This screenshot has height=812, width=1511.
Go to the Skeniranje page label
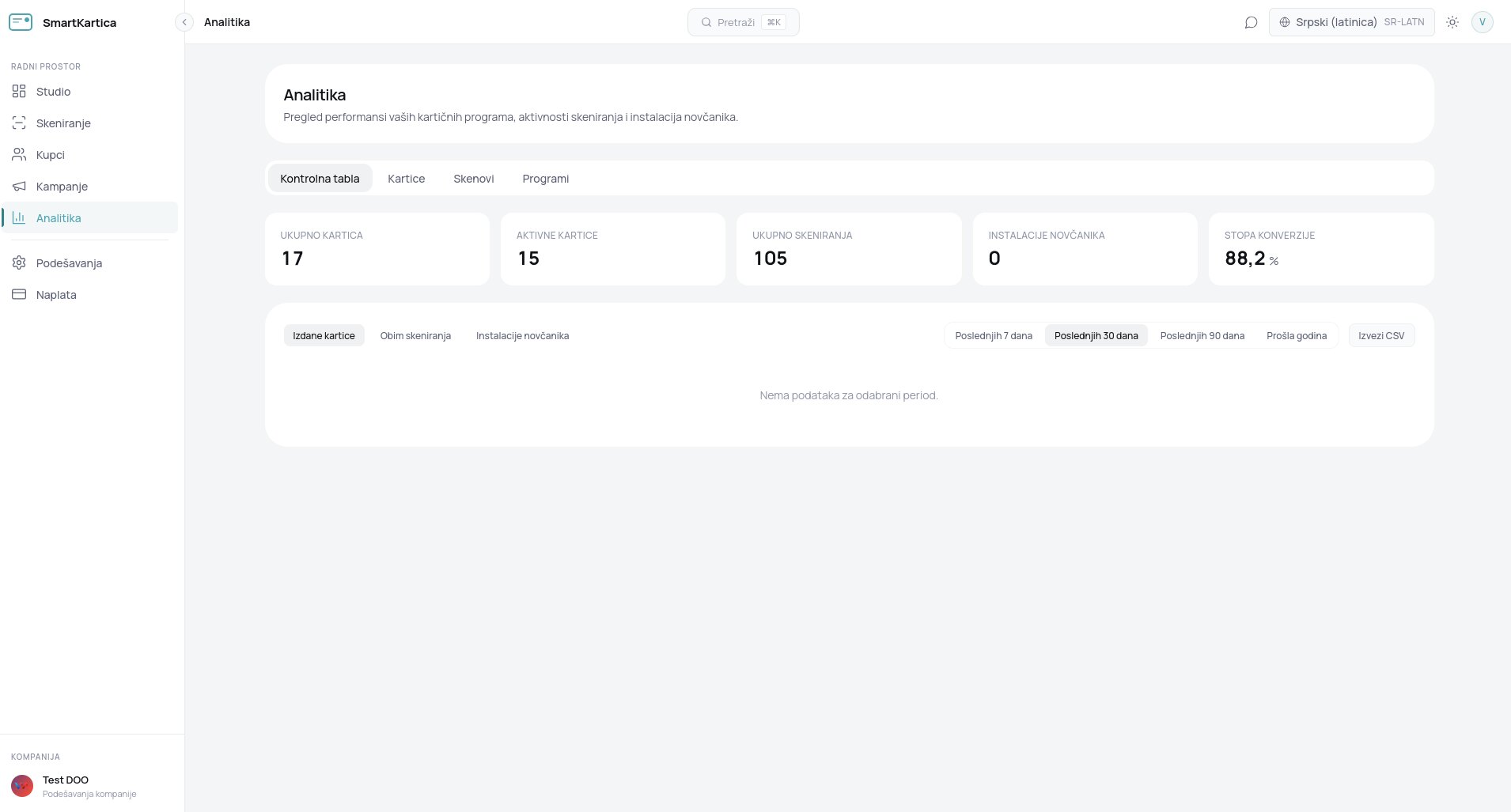[x=63, y=123]
